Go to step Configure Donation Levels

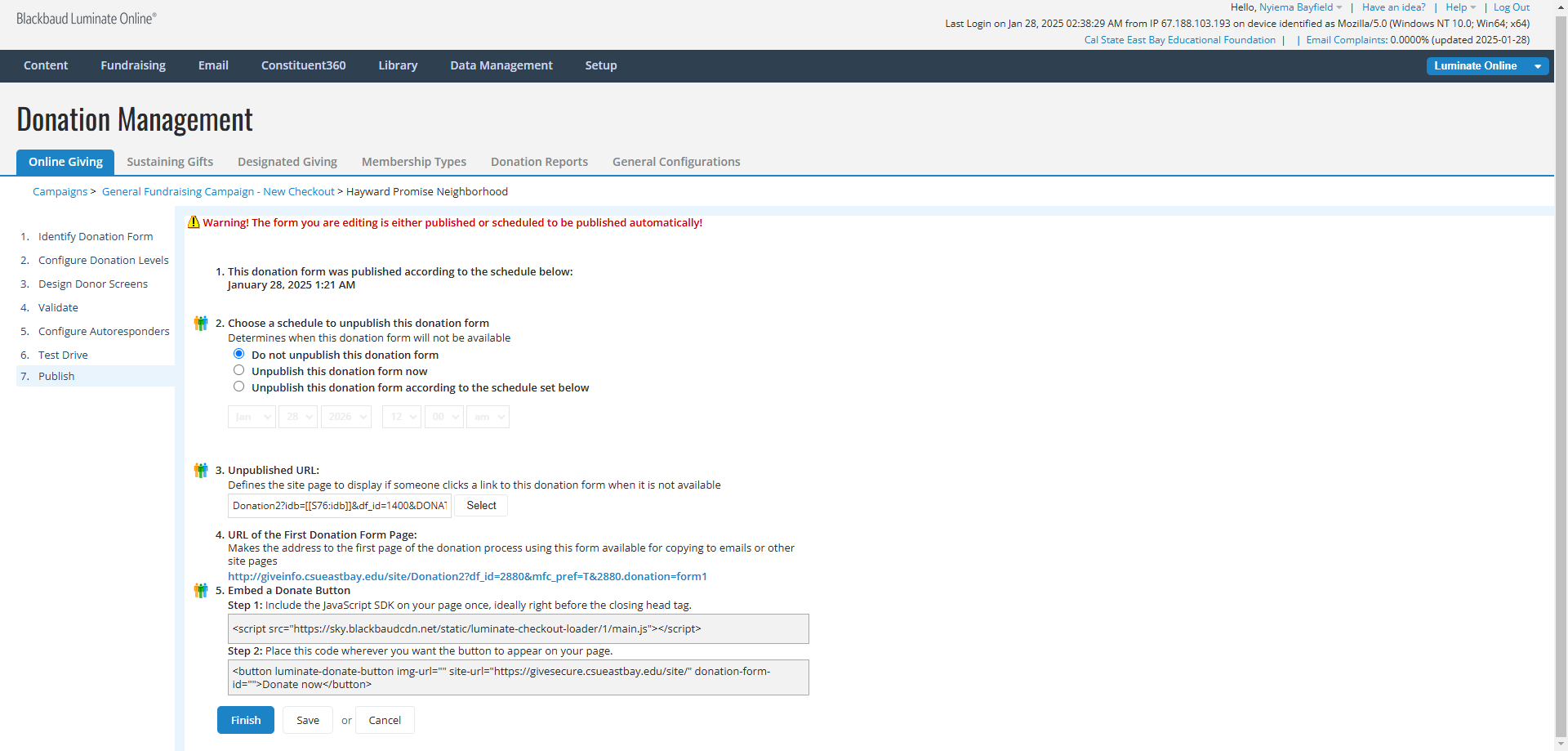pos(104,260)
